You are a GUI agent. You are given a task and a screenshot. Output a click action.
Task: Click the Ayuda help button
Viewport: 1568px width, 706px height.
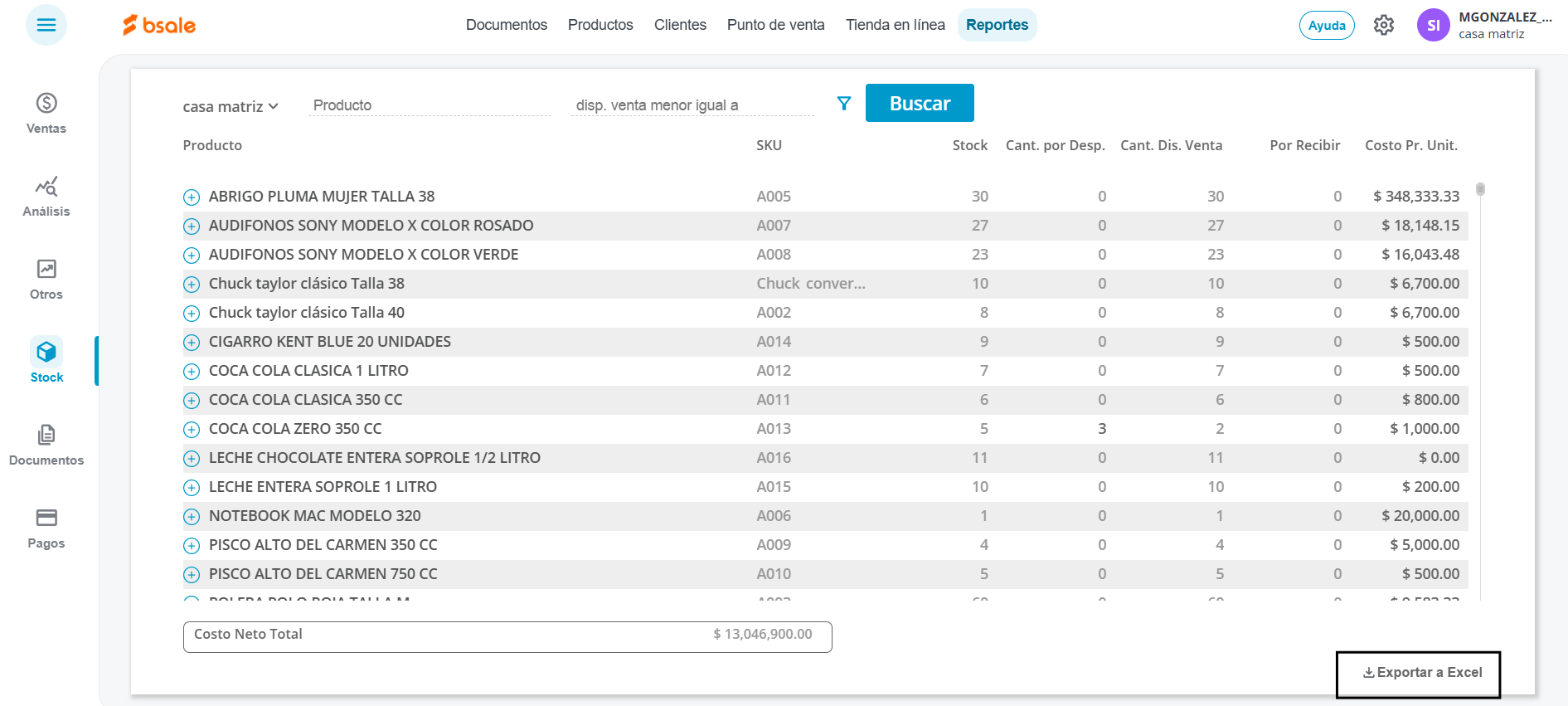coord(1327,25)
